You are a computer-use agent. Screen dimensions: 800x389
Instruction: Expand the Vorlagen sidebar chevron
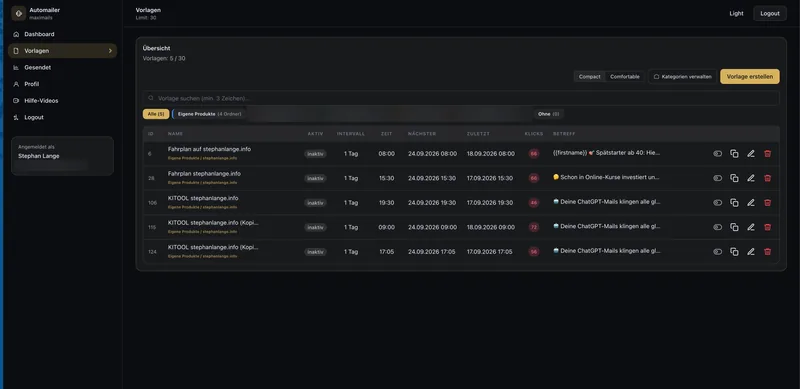click(110, 51)
